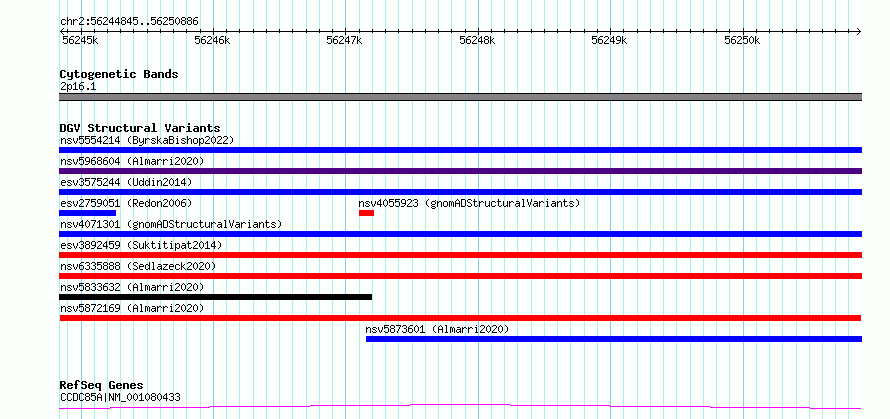Click RefSeq Genes track heading

coord(101,386)
